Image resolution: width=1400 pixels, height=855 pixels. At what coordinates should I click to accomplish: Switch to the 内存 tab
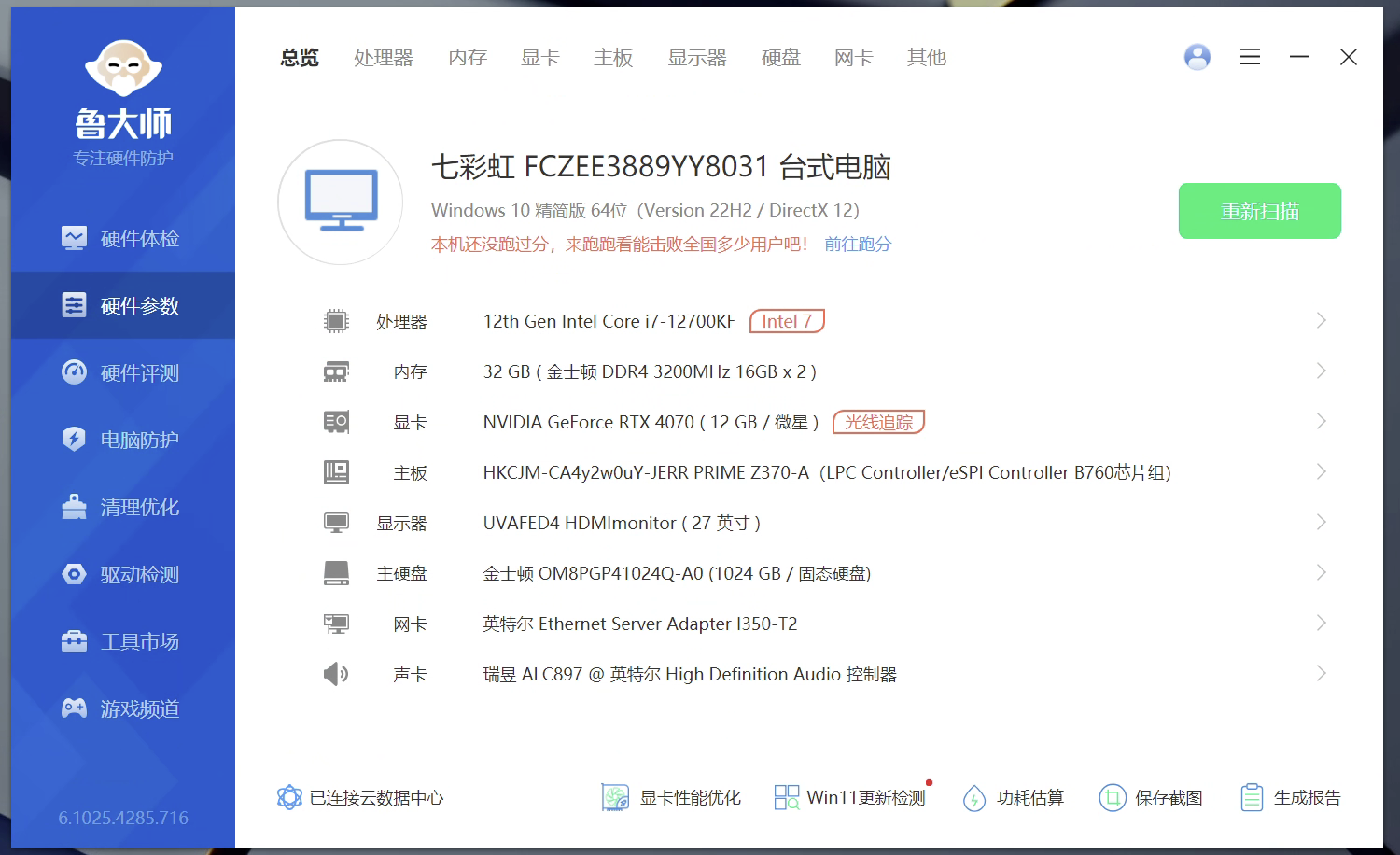[x=467, y=58]
